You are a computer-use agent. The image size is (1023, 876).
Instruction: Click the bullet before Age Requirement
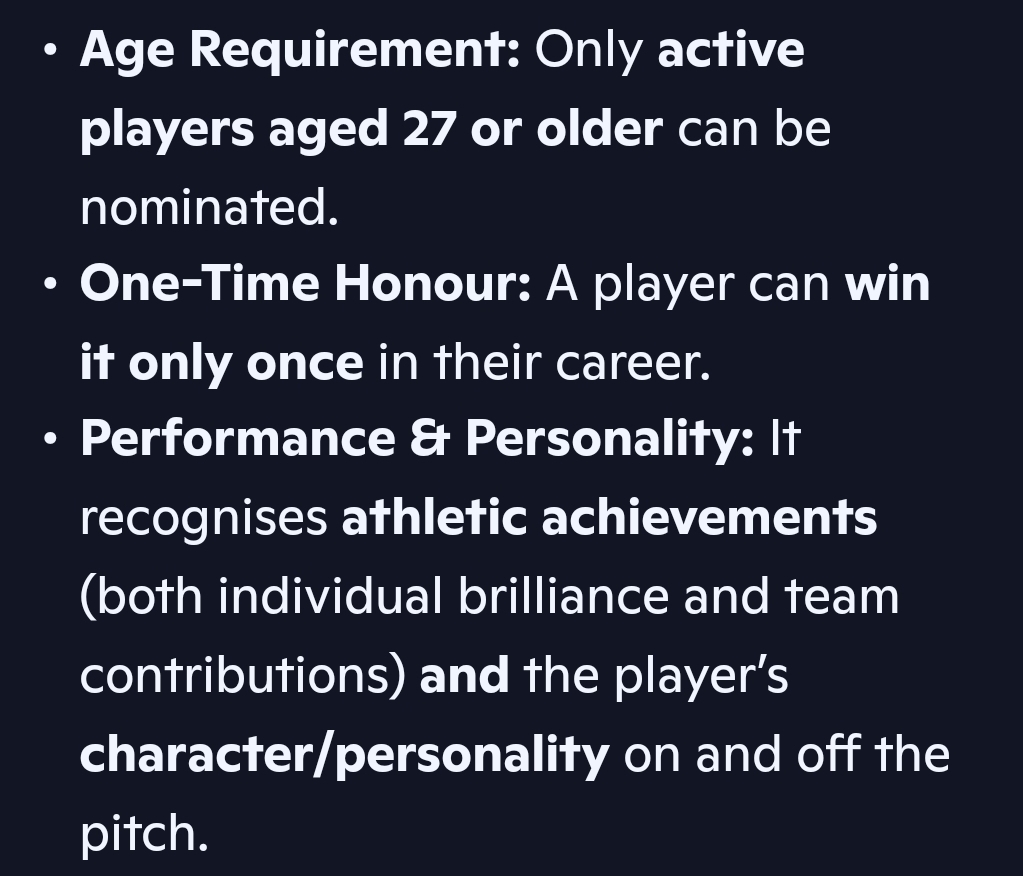click(50, 51)
